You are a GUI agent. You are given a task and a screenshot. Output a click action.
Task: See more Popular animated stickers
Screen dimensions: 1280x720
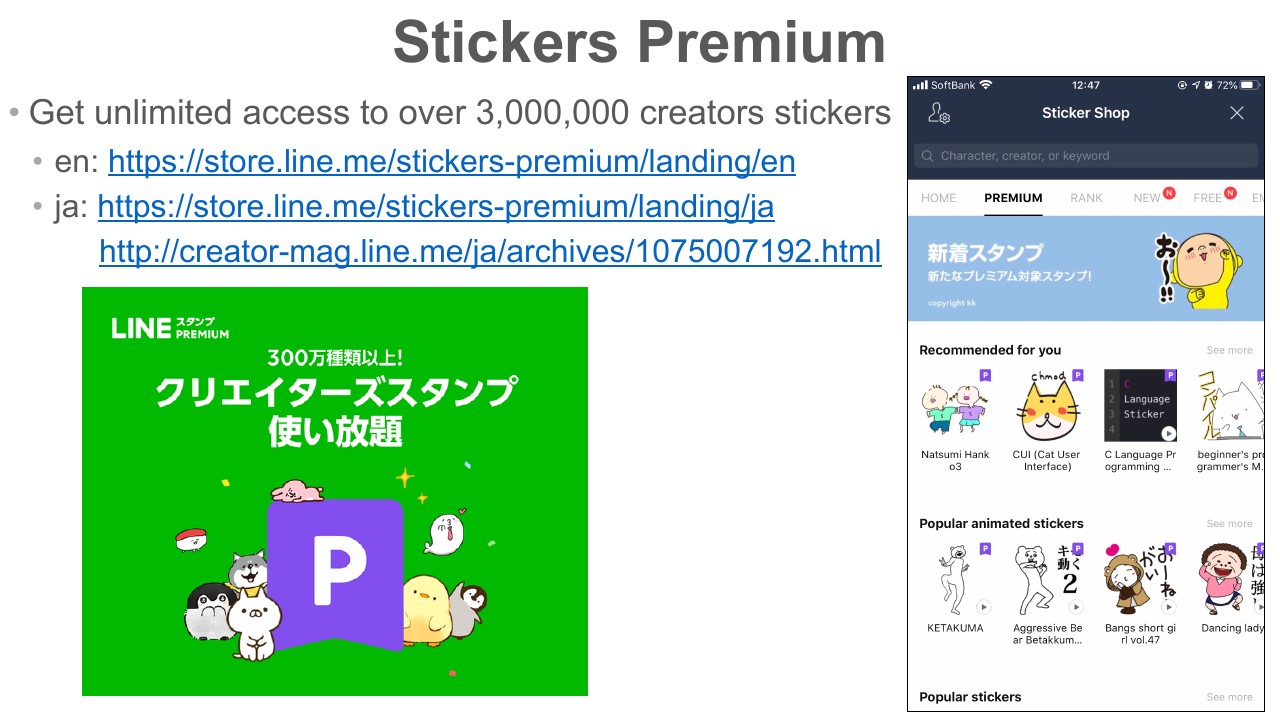1229,524
